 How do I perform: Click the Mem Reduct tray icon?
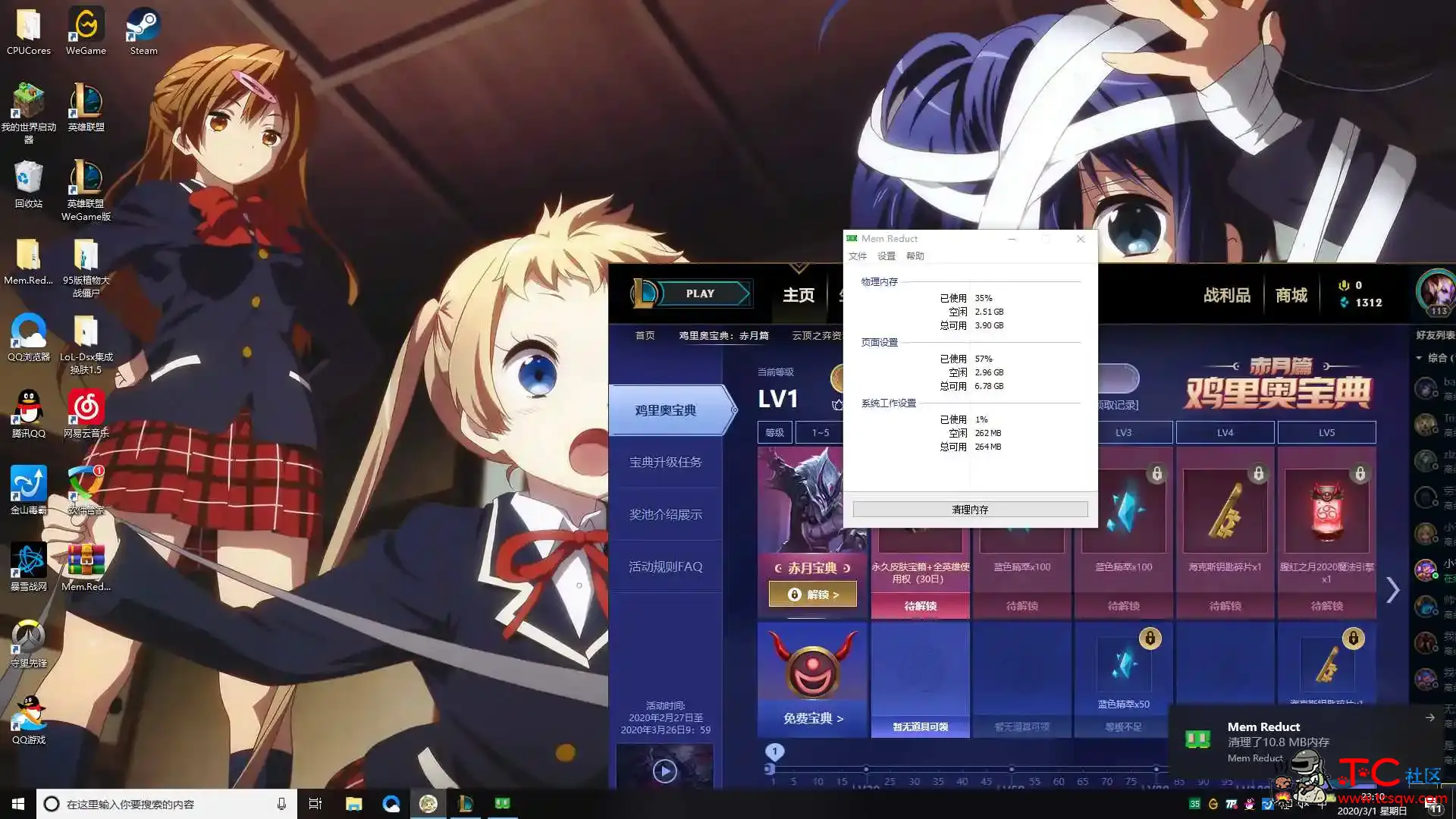click(x=1193, y=804)
